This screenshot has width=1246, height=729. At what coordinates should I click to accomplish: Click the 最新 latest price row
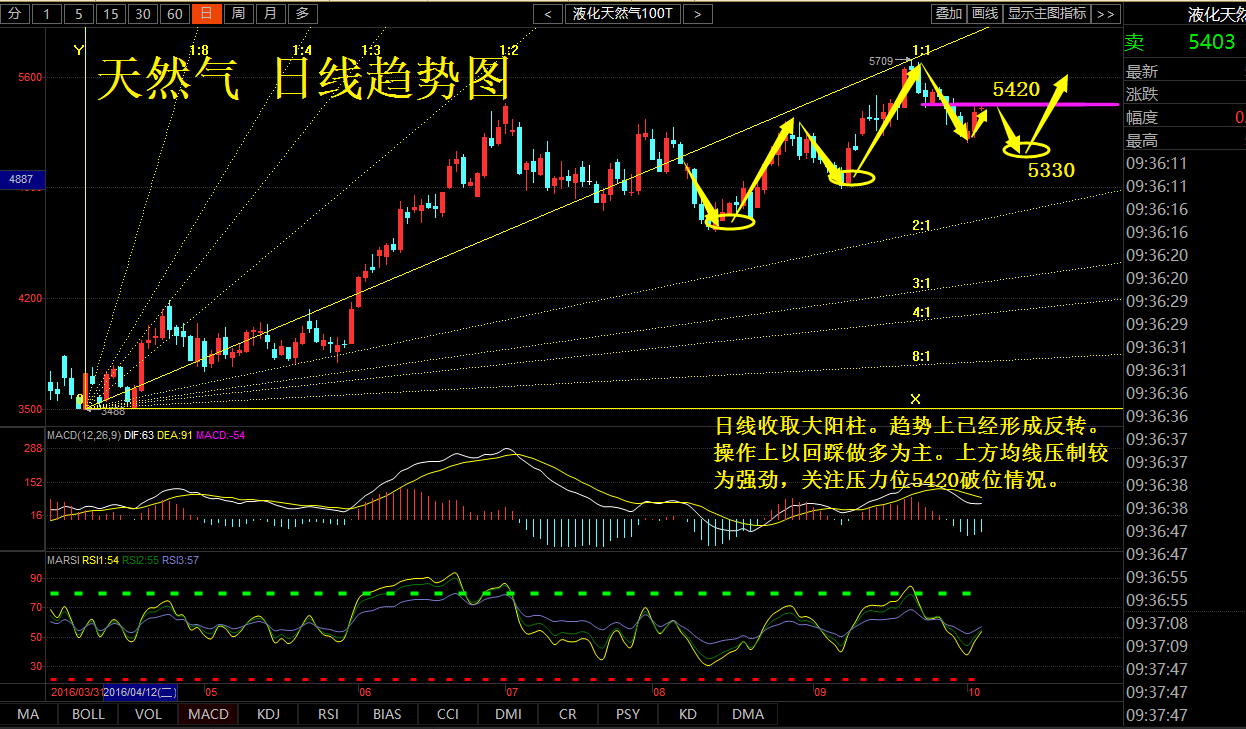pyautogui.click(x=1185, y=71)
